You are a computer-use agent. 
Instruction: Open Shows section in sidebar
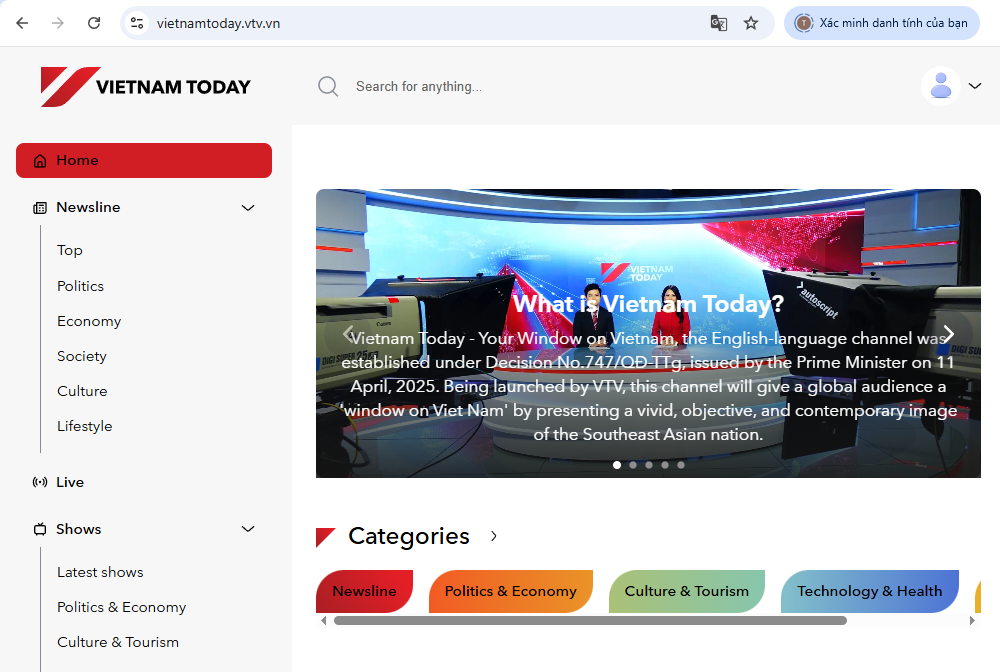point(78,529)
